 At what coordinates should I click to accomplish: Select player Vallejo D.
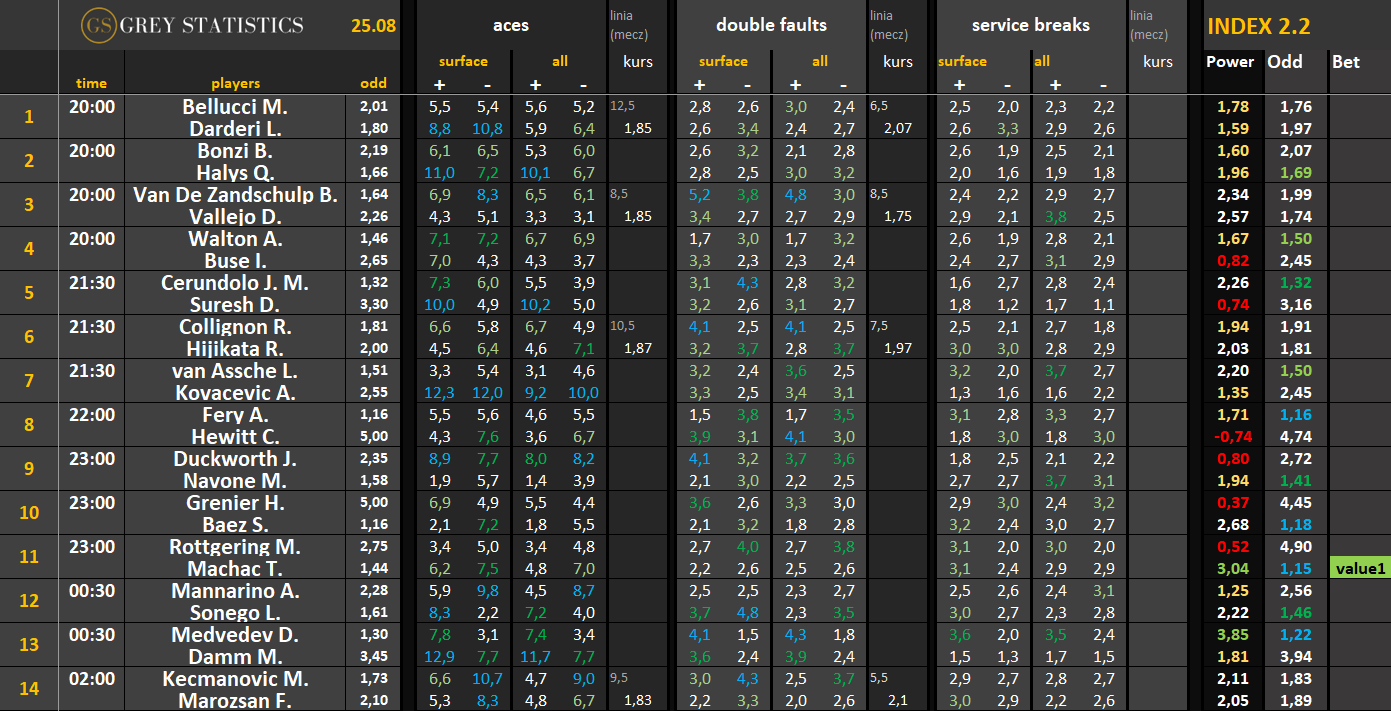coord(235,216)
